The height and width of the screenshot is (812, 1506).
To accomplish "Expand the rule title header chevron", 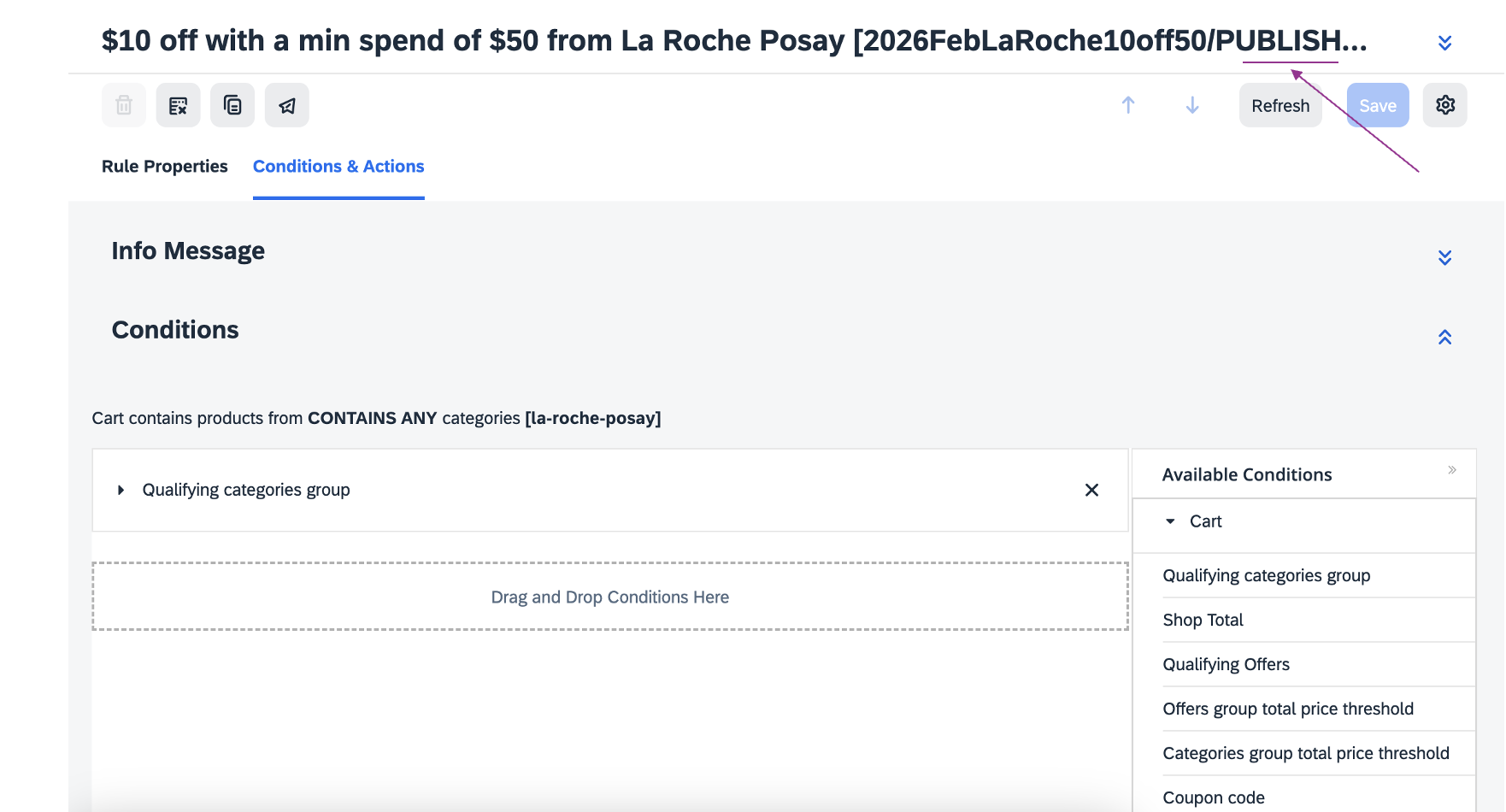I will point(1444,43).
